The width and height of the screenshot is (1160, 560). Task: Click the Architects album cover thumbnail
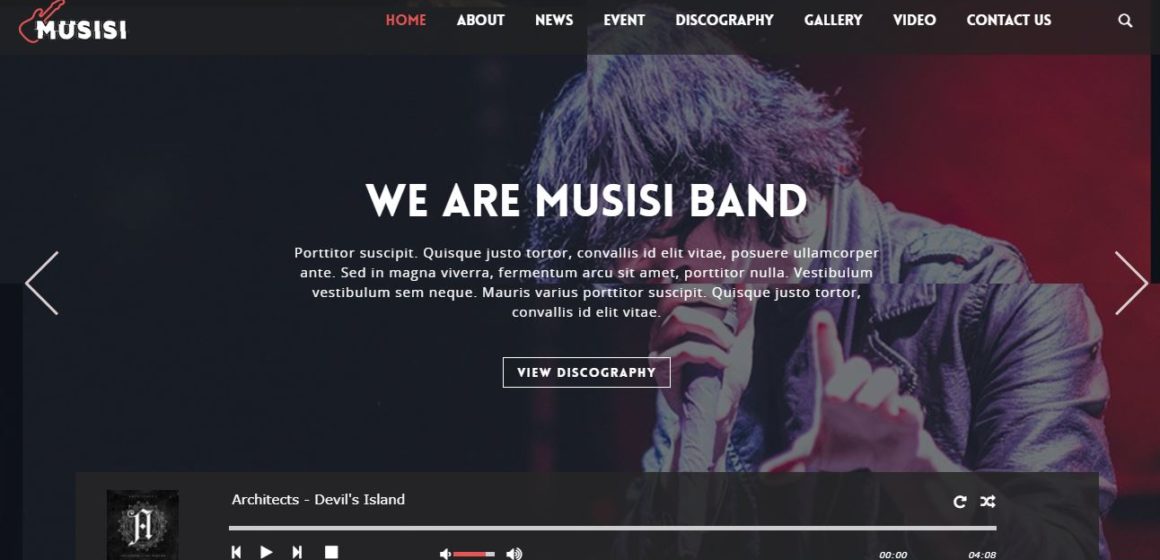(x=142, y=524)
